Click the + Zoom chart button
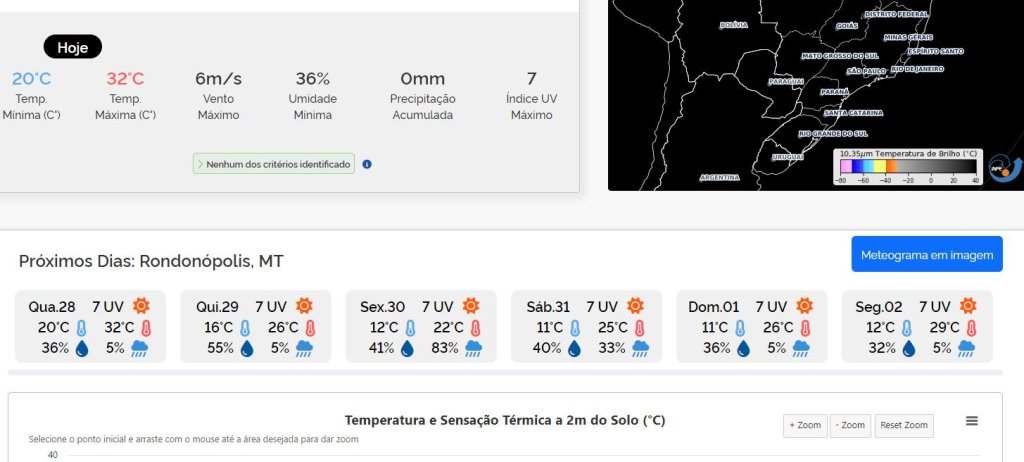The width and height of the screenshot is (1024, 462). click(x=805, y=425)
